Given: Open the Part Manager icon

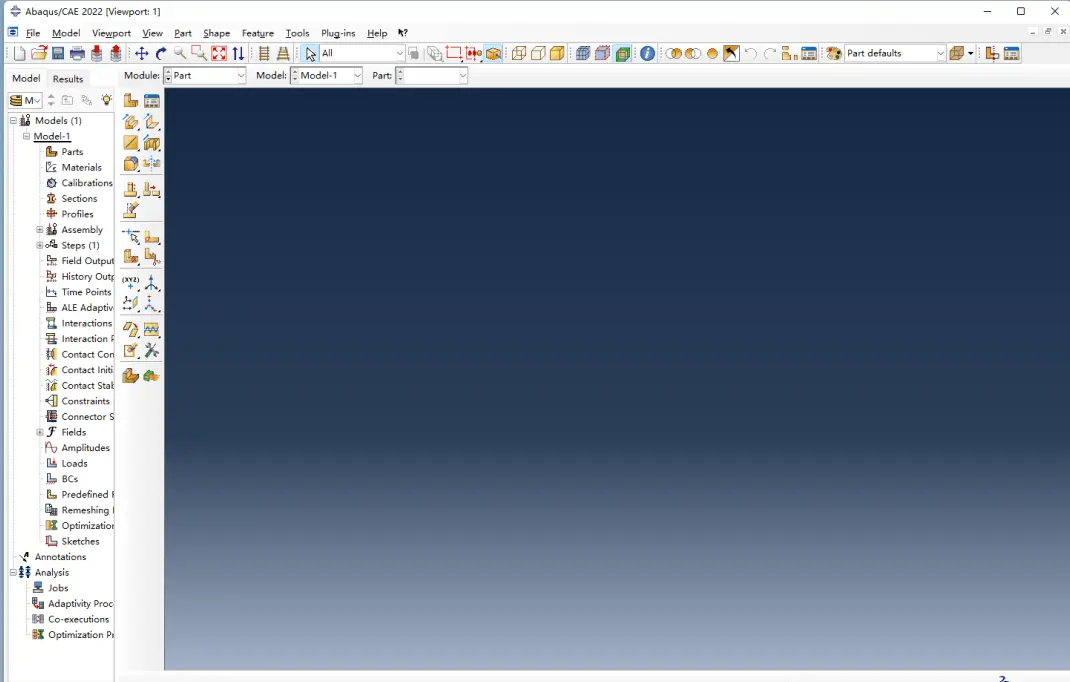Looking at the screenshot, I should pyautogui.click(x=152, y=100).
